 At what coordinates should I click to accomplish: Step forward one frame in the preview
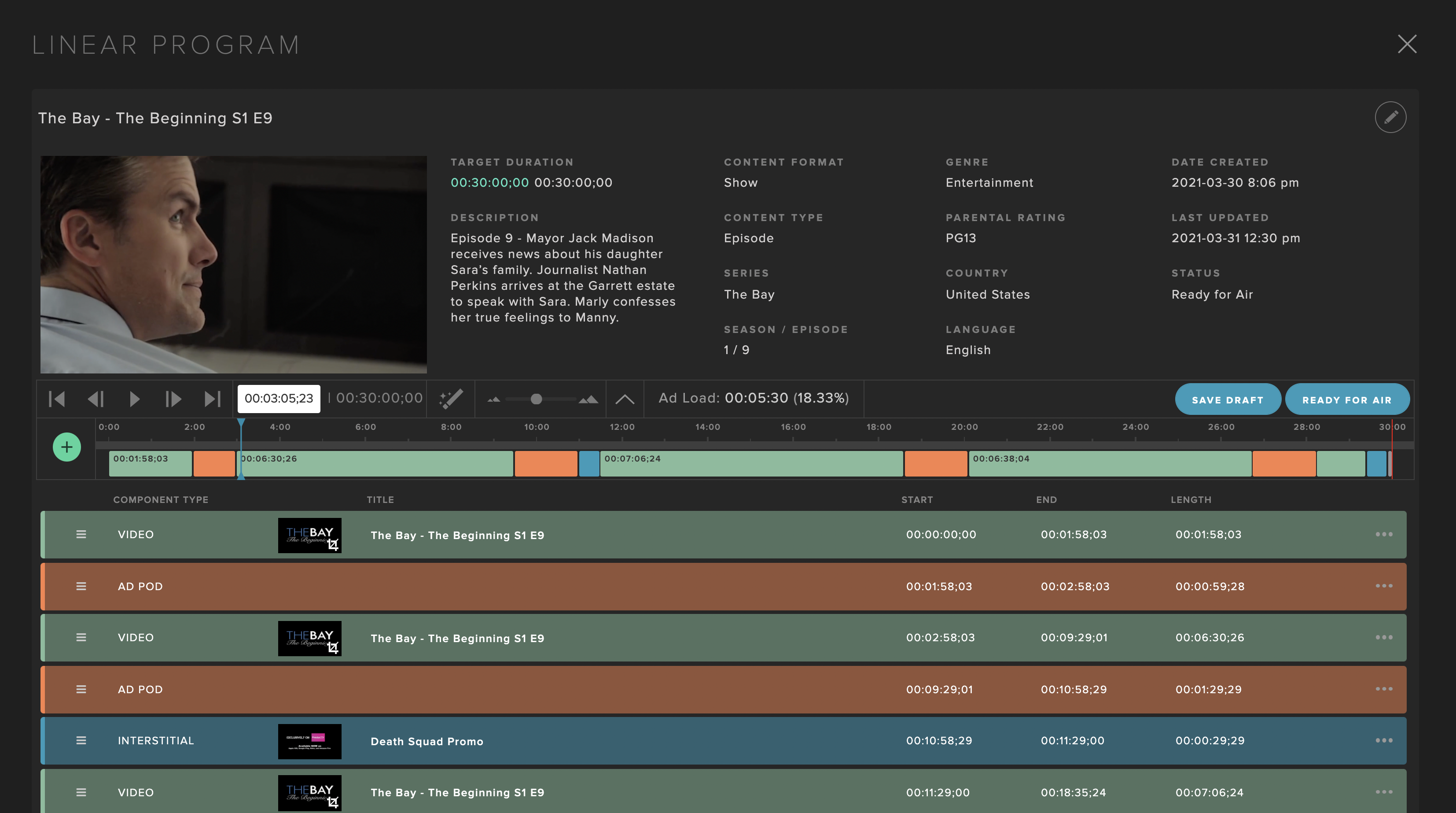(173, 399)
